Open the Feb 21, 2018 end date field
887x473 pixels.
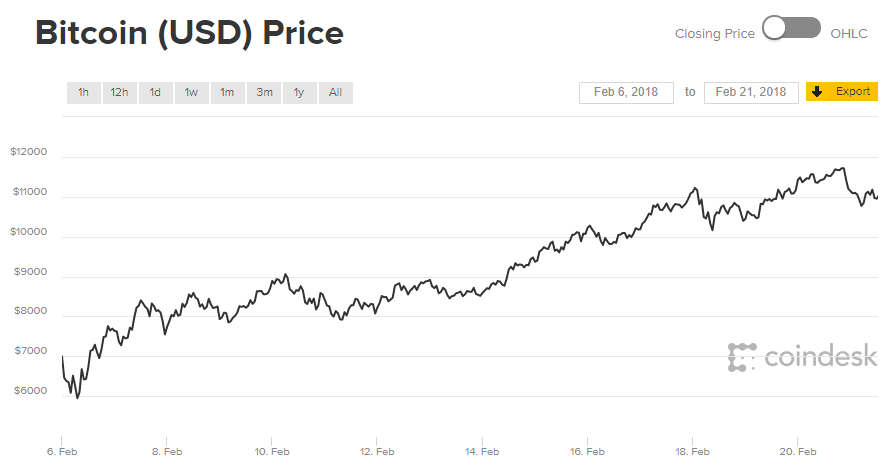(x=751, y=92)
